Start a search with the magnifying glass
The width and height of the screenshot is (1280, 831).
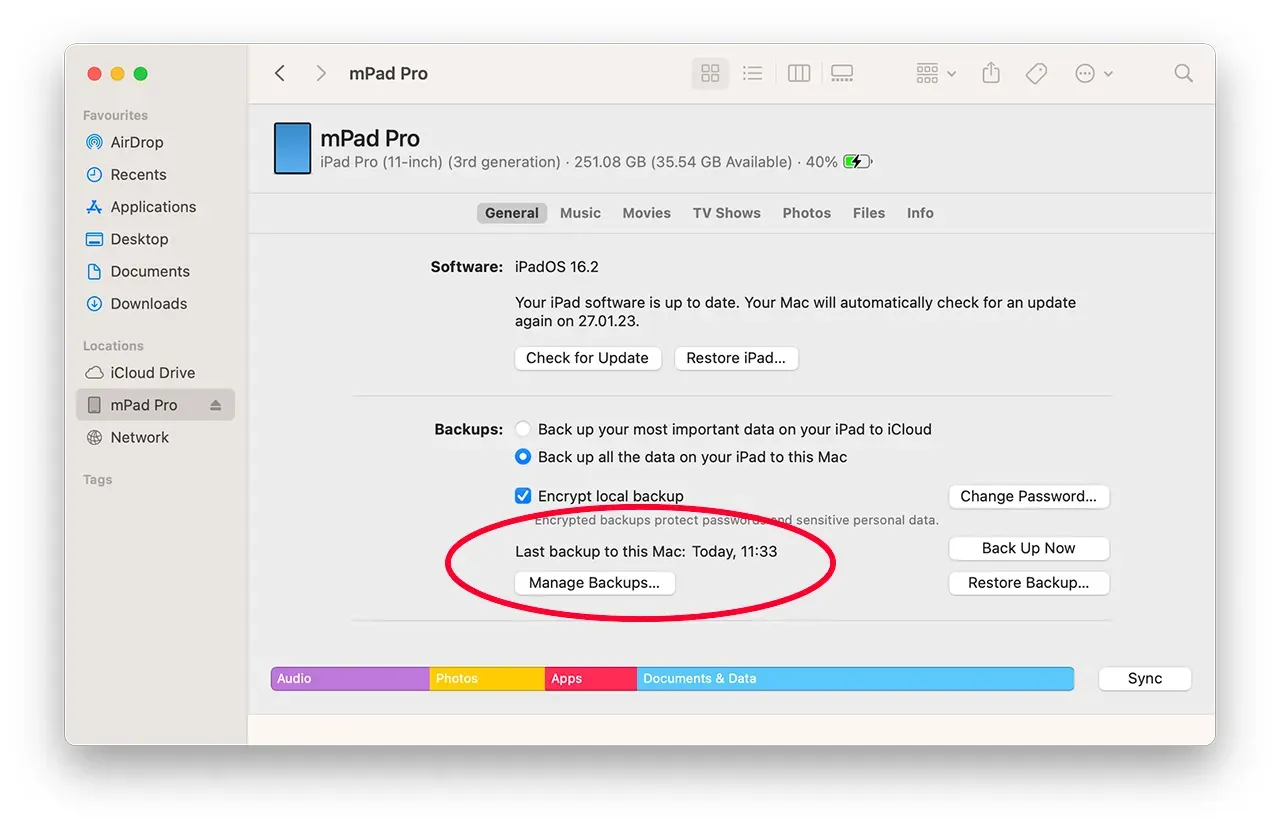point(1183,72)
